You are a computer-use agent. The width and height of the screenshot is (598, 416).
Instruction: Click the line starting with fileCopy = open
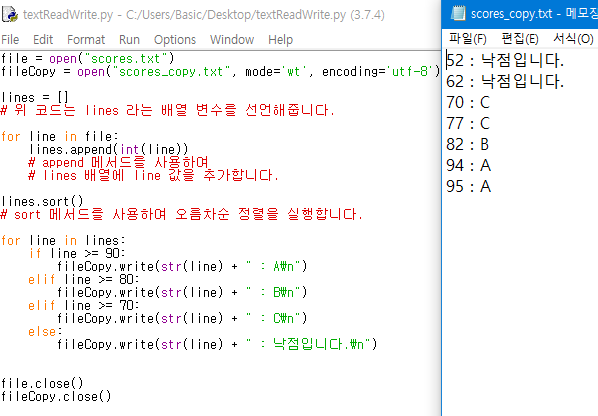(220, 72)
